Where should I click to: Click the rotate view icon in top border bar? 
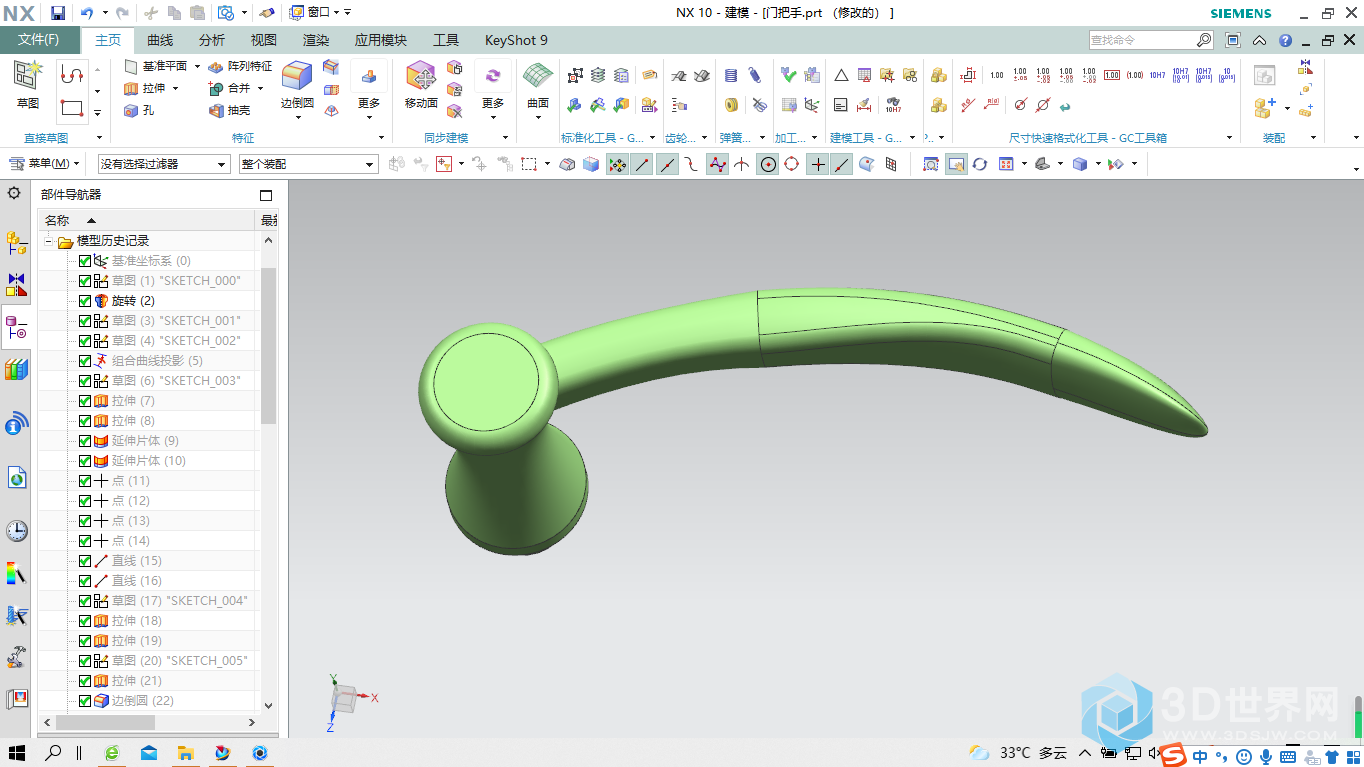click(x=980, y=164)
